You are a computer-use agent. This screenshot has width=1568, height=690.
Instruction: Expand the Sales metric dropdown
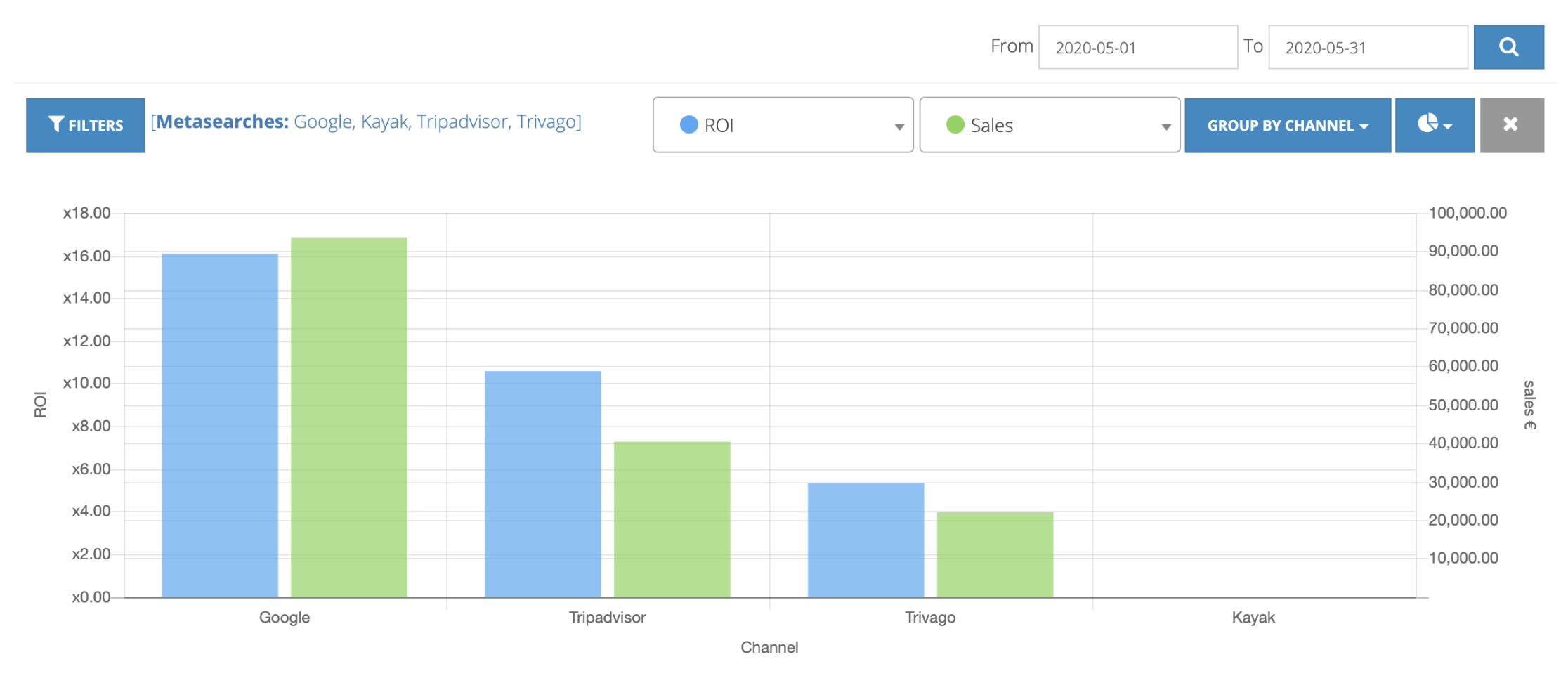pos(1050,125)
